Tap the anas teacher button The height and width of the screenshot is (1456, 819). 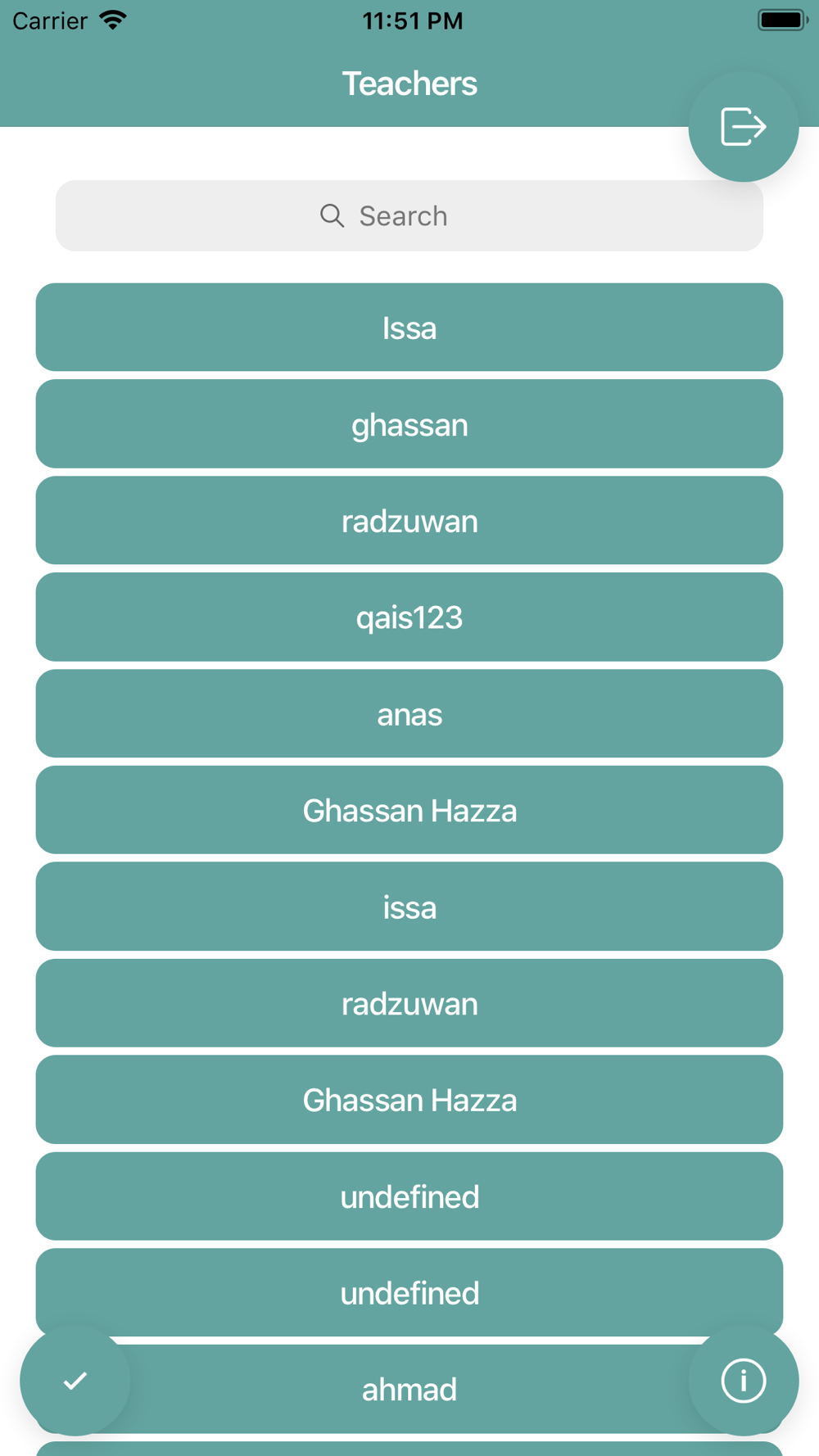click(x=409, y=714)
